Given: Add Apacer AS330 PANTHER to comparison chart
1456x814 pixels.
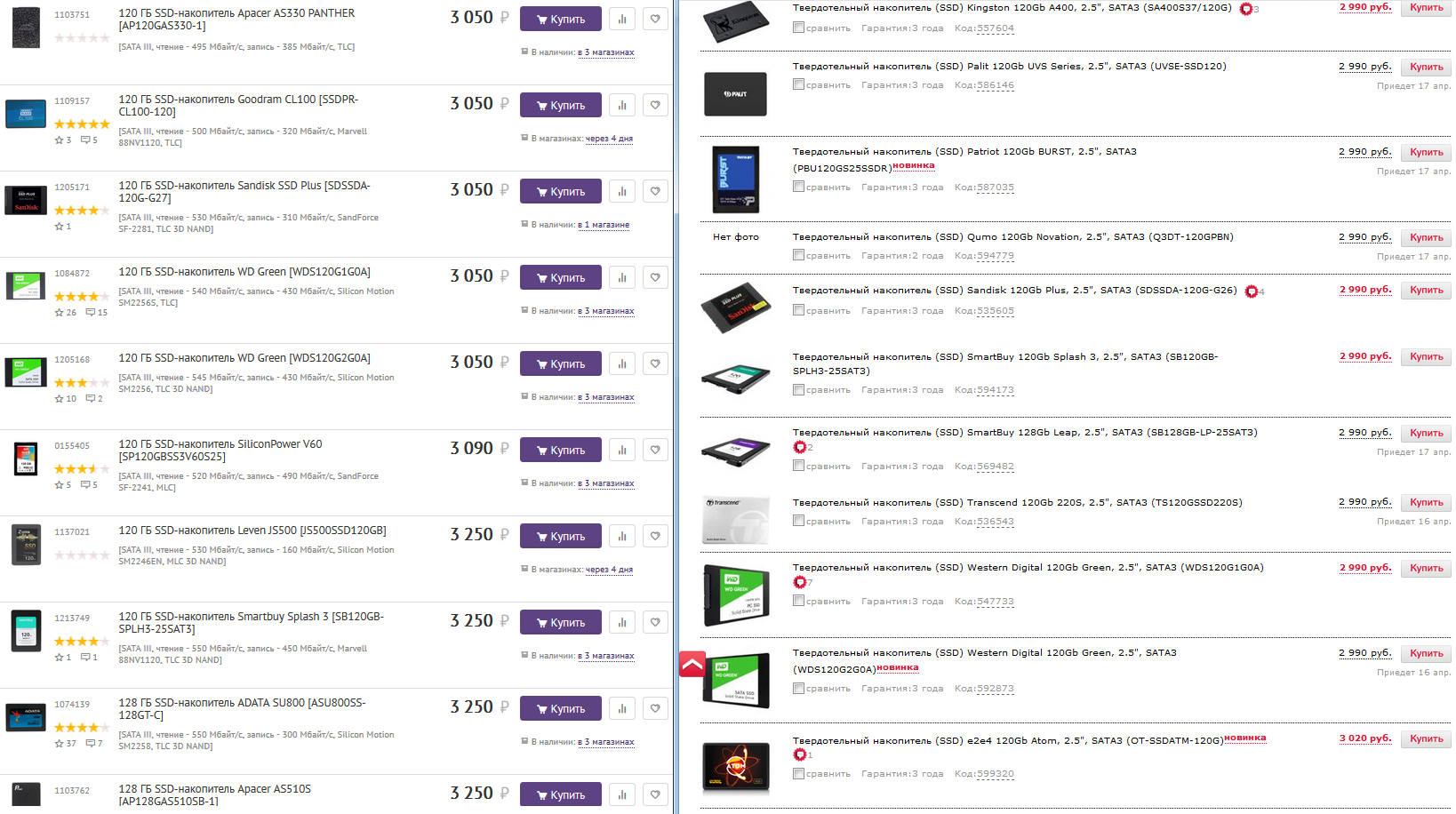Looking at the screenshot, I should pyautogui.click(x=622, y=19).
